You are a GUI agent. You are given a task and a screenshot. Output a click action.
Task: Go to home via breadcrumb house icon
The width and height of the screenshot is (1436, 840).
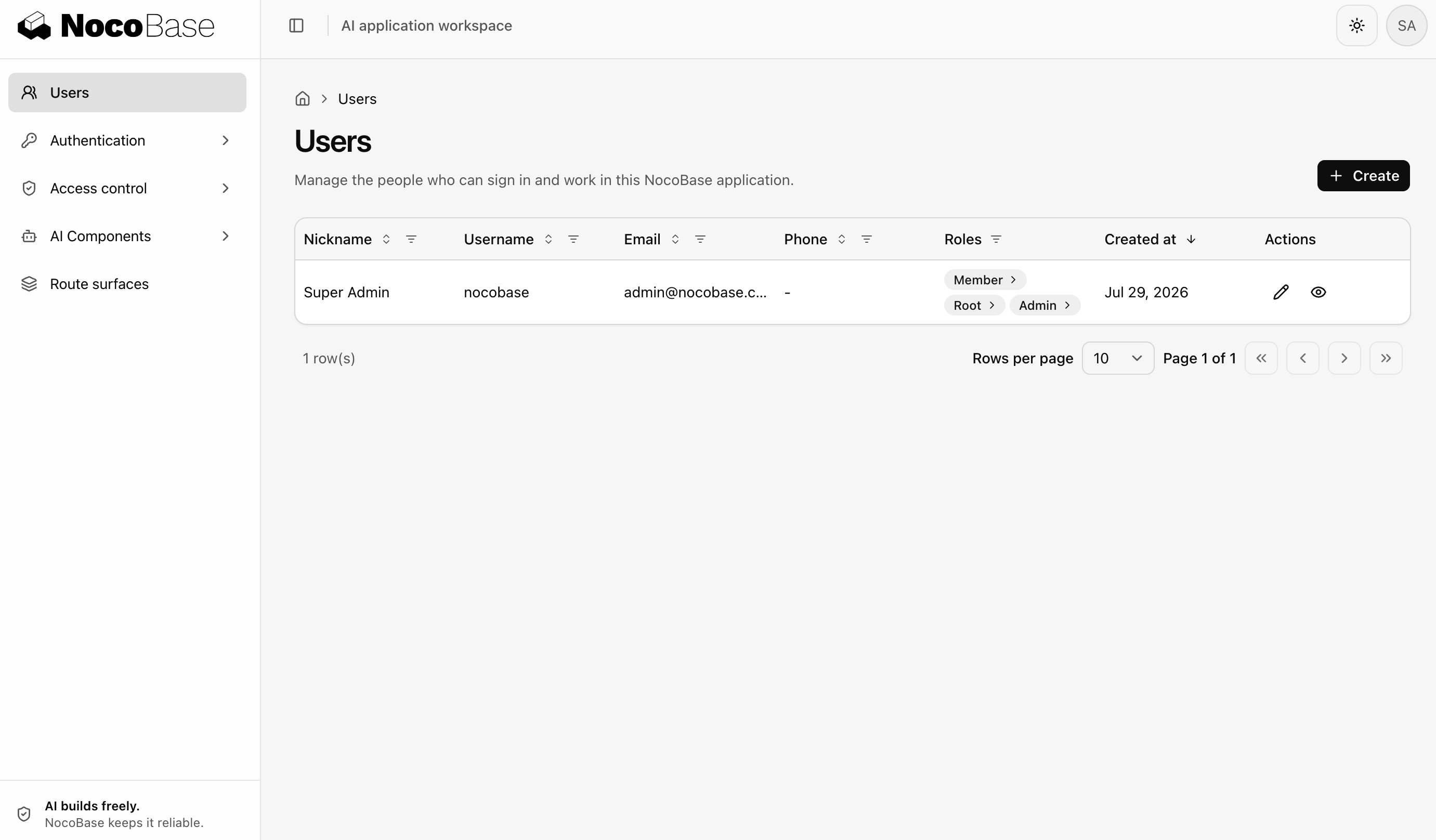click(x=303, y=99)
